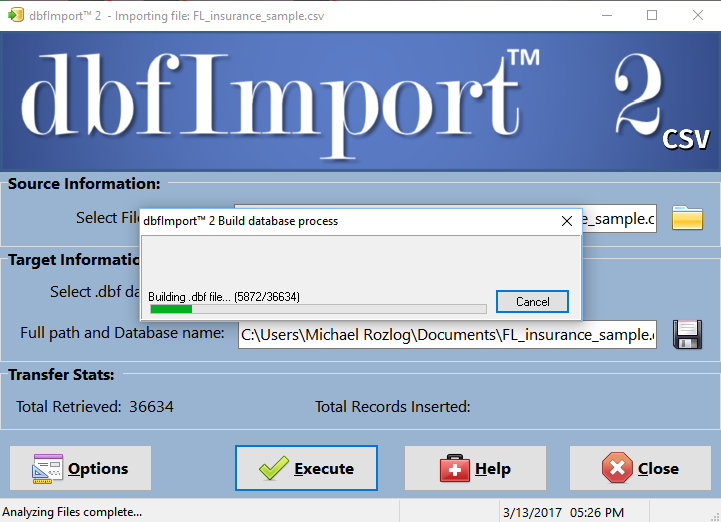Click the Execute button
Screen dimensions: 721x522
click(306, 468)
